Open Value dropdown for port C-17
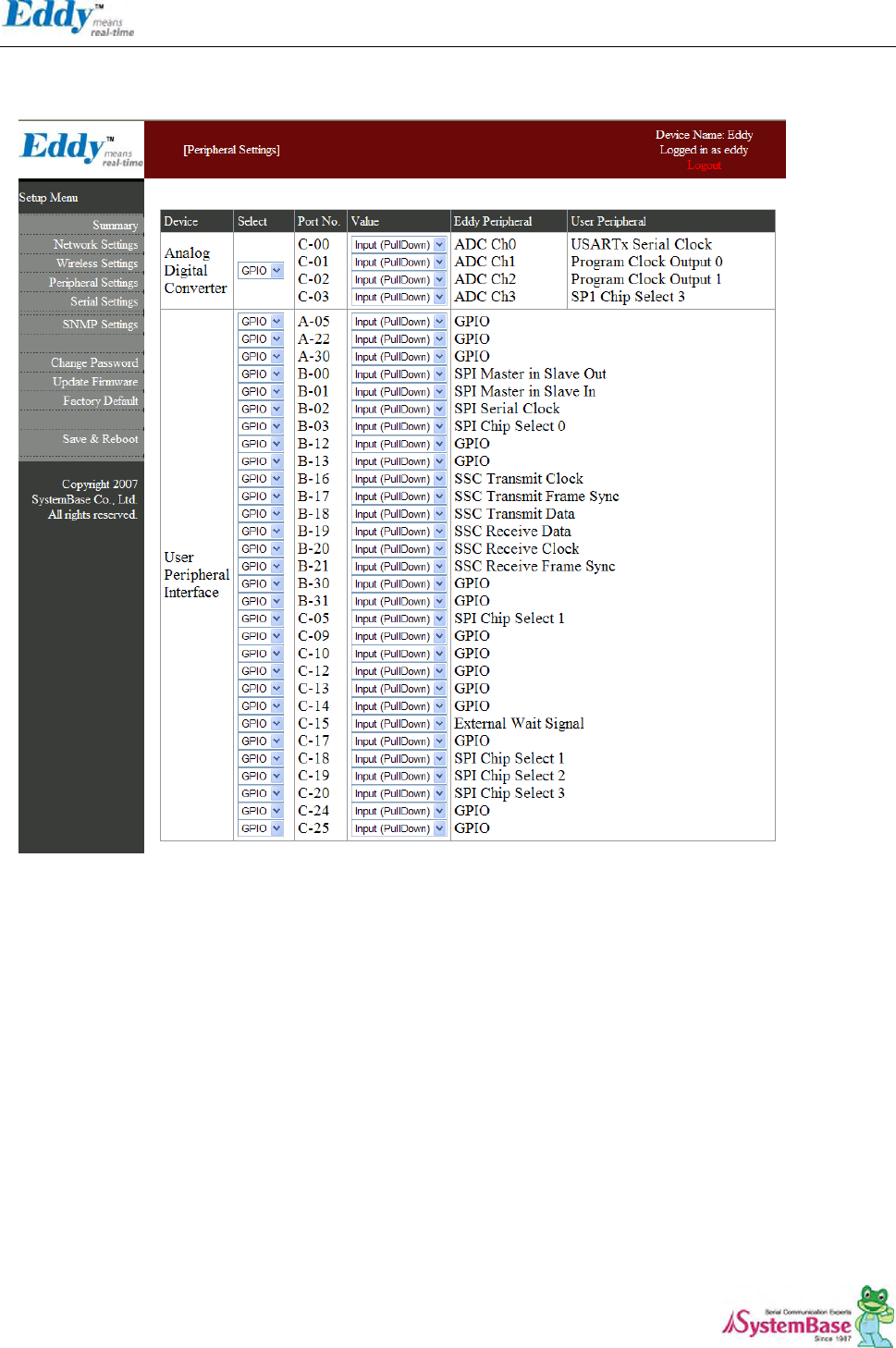This screenshot has height=1348, width=896. pos(399,741)
